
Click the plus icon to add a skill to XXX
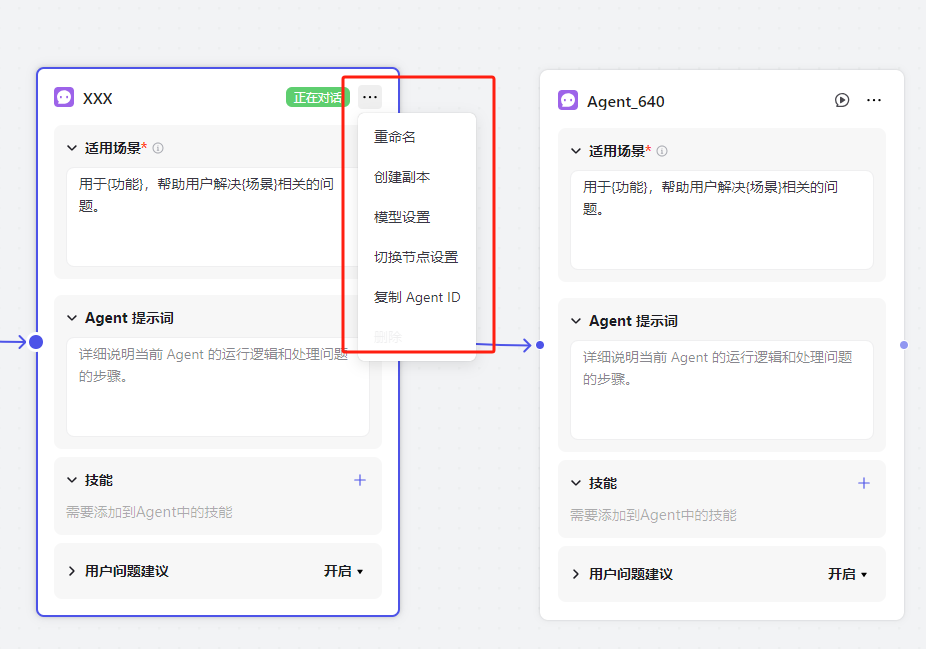(x=360, y=480)
